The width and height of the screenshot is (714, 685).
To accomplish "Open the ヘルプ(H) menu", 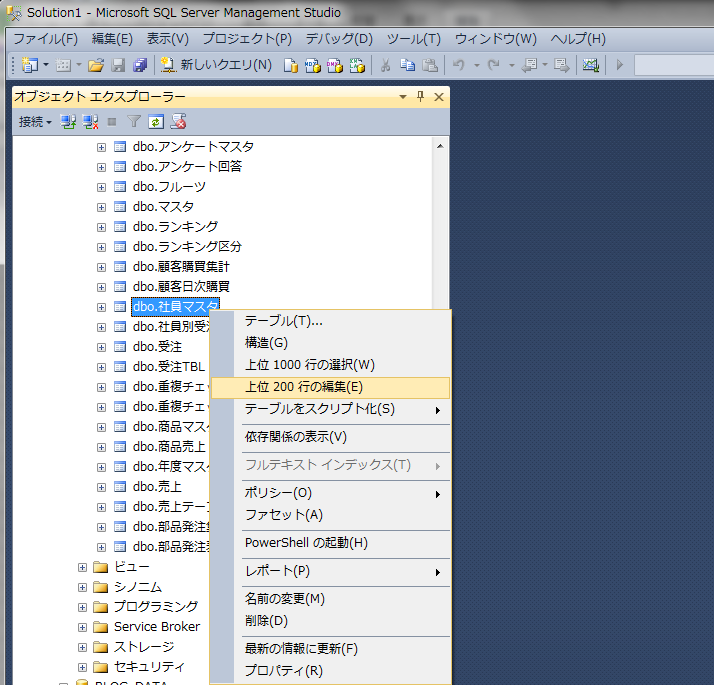I will (578, 39).
